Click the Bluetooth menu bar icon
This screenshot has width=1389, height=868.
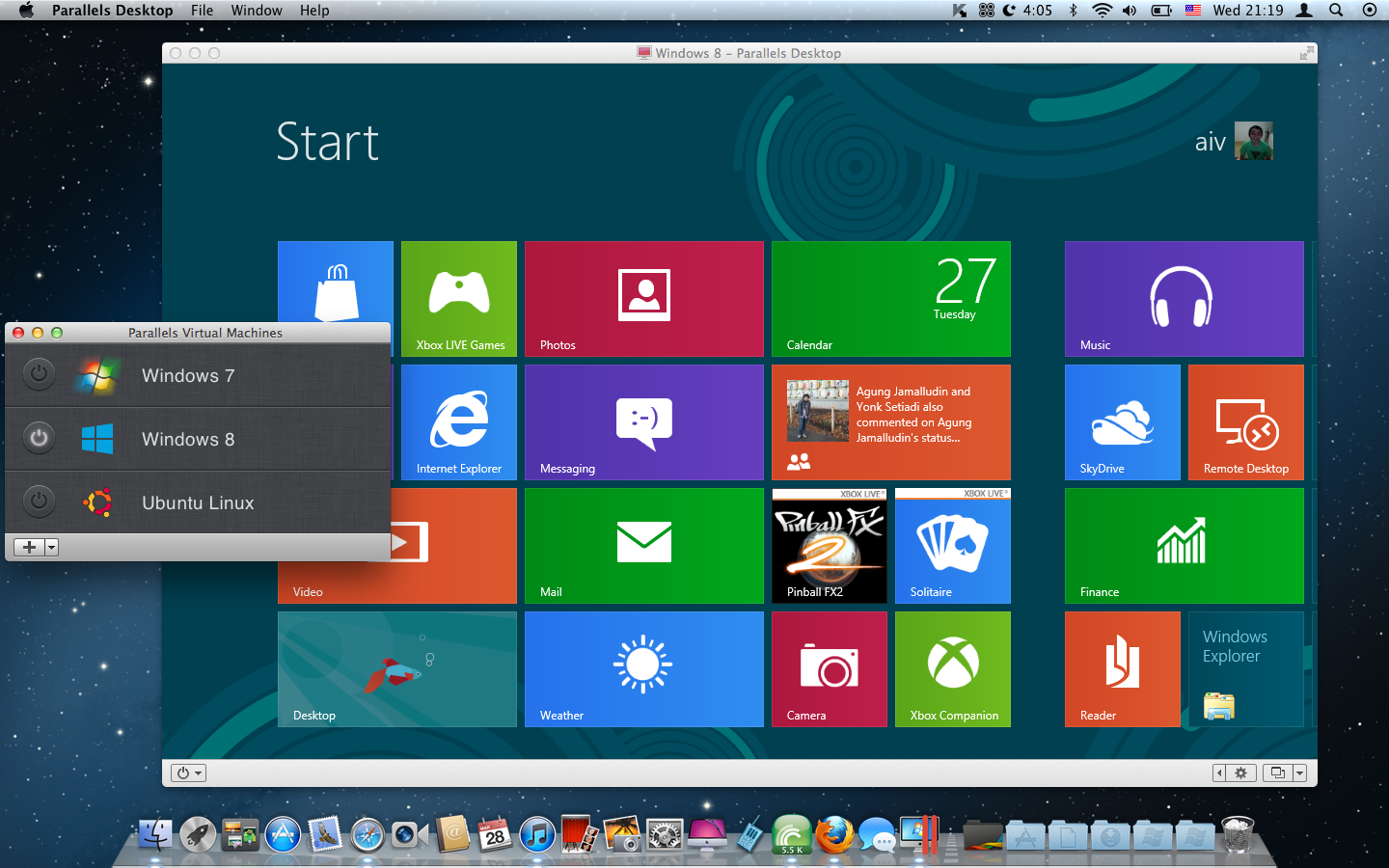tap(1073, 11)
